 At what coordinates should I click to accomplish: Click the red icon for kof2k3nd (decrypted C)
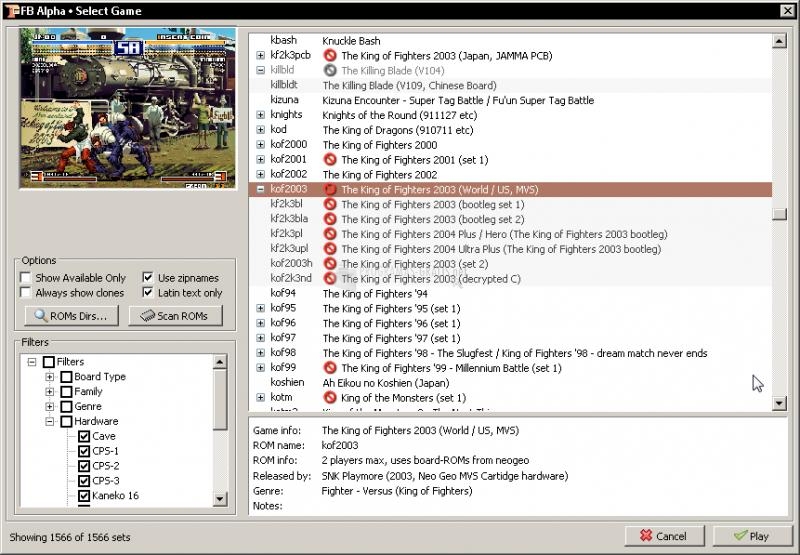coord(330,279)
